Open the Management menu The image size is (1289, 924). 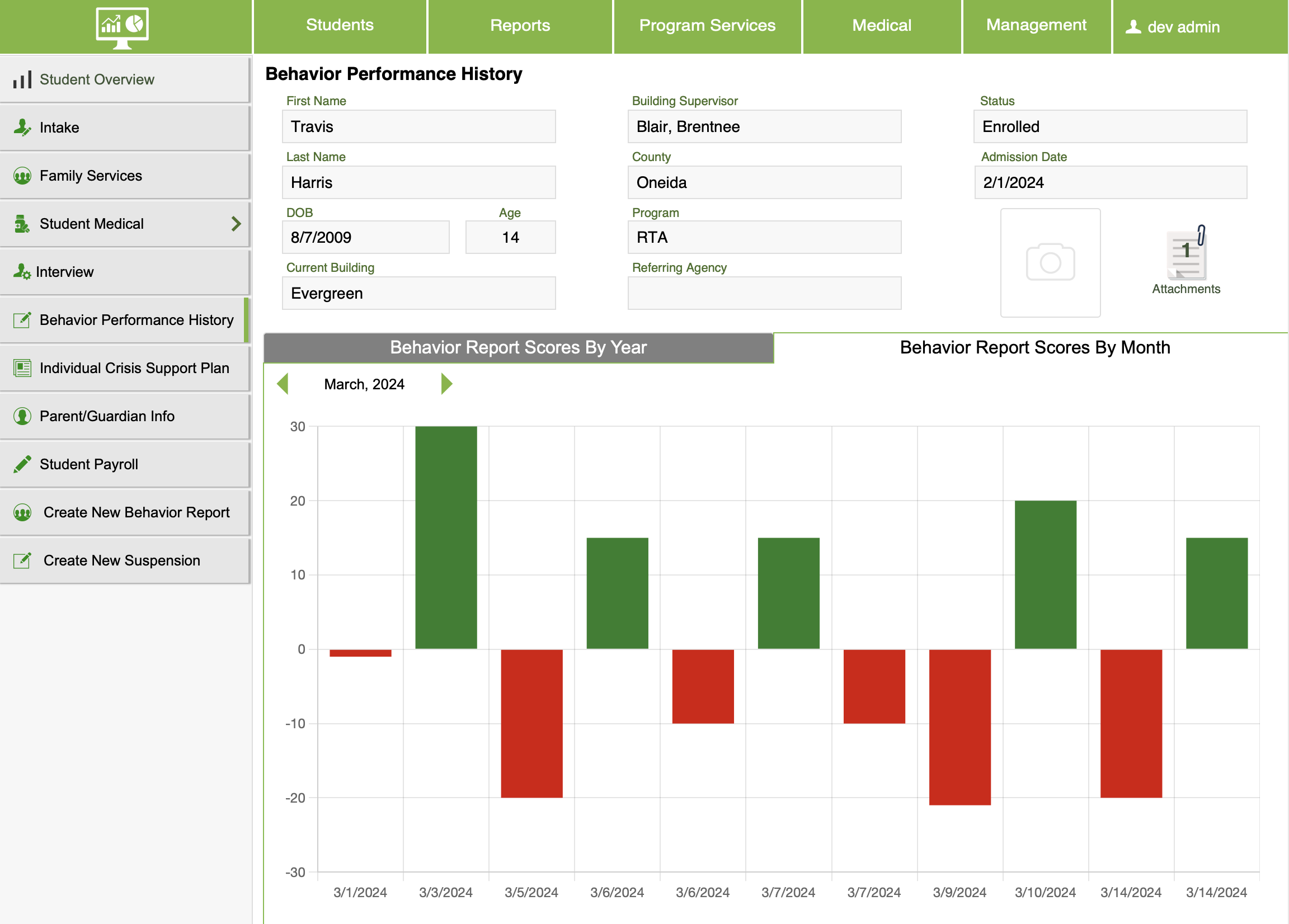click(1036, 27)
